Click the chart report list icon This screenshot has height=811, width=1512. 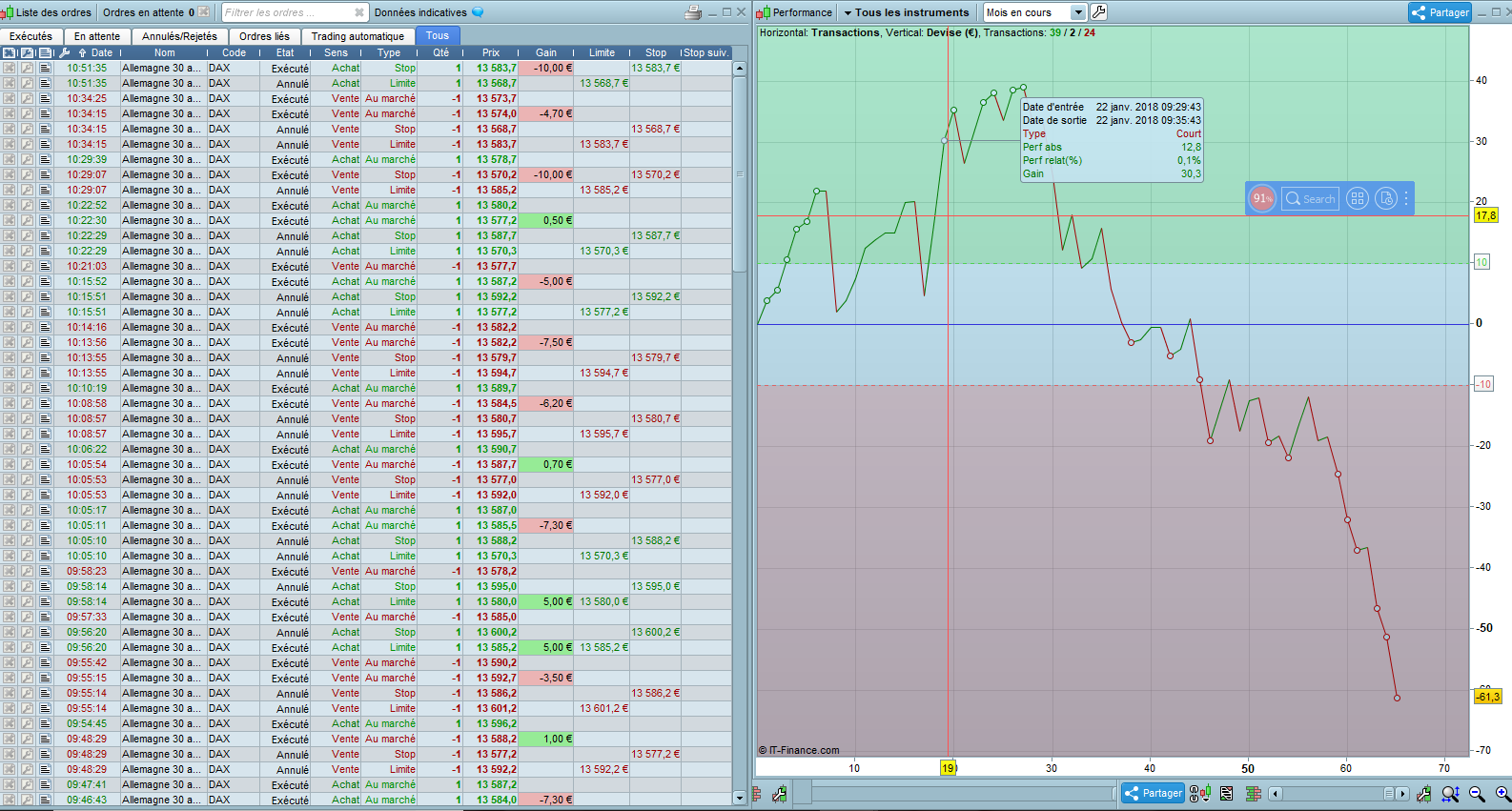coord(1226,793)
